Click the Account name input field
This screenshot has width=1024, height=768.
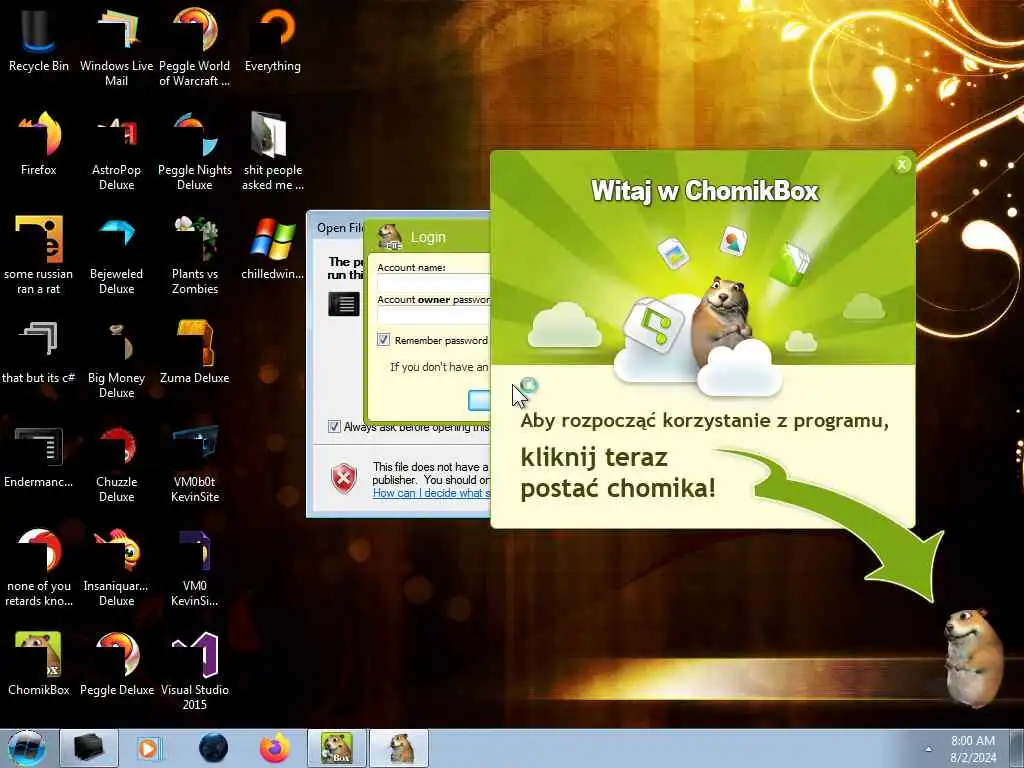[x=434, y=282]
